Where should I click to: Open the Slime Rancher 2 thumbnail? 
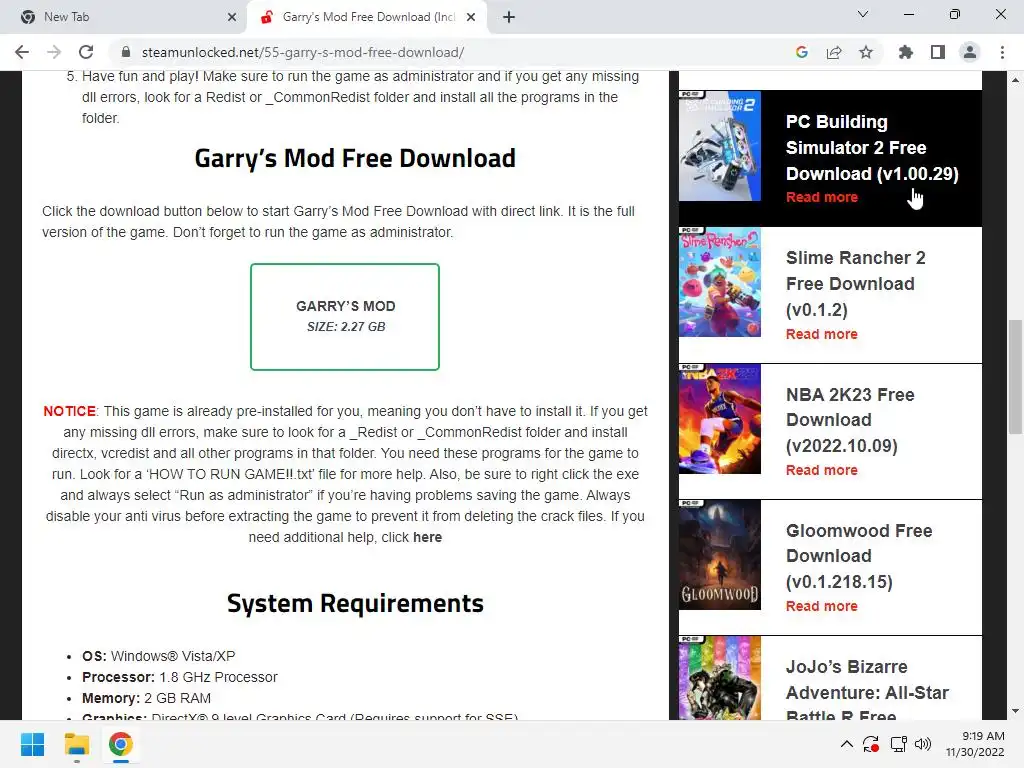[x=720, y=282]
